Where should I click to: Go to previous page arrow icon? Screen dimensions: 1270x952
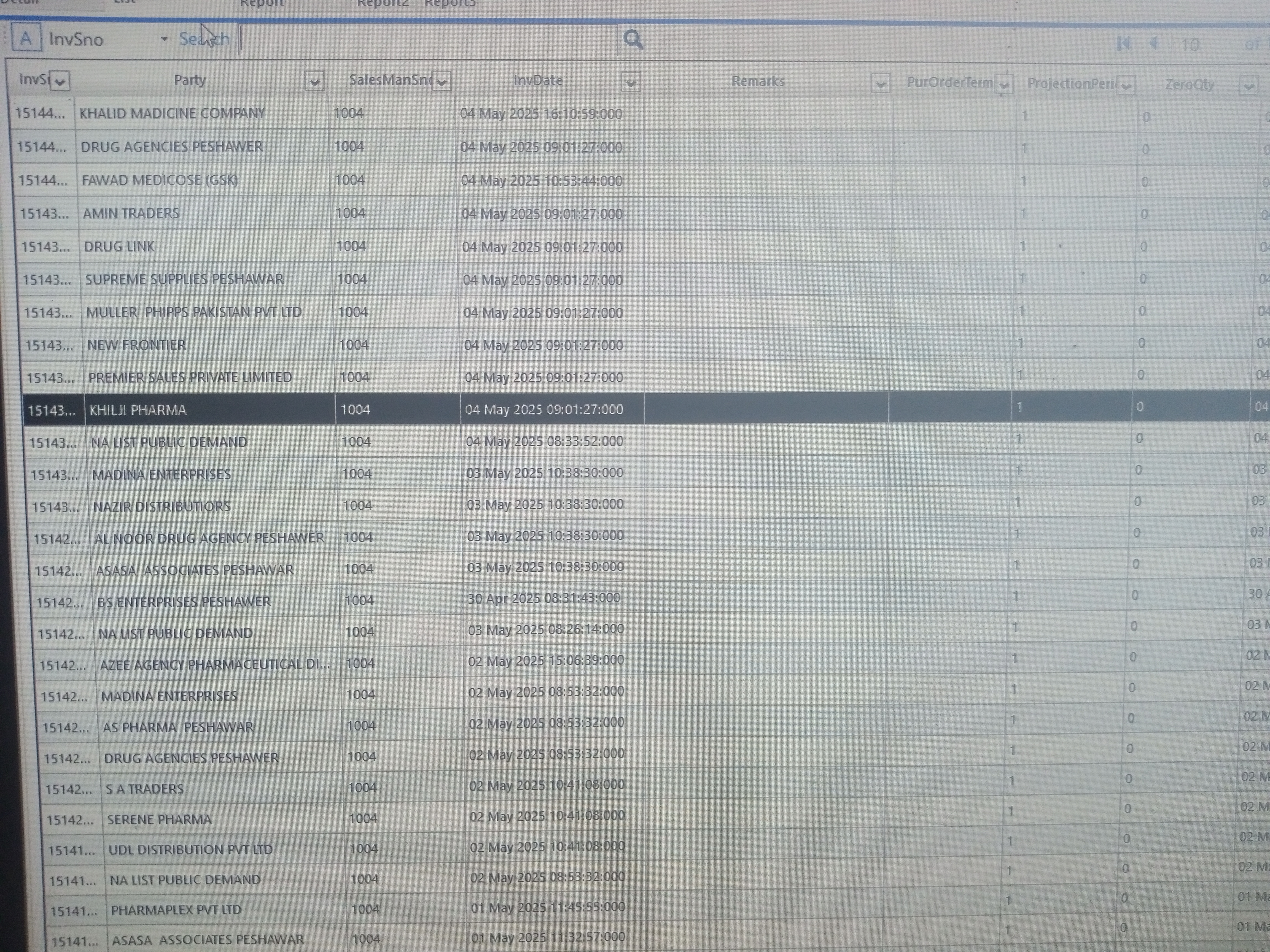coord(1154,44)
